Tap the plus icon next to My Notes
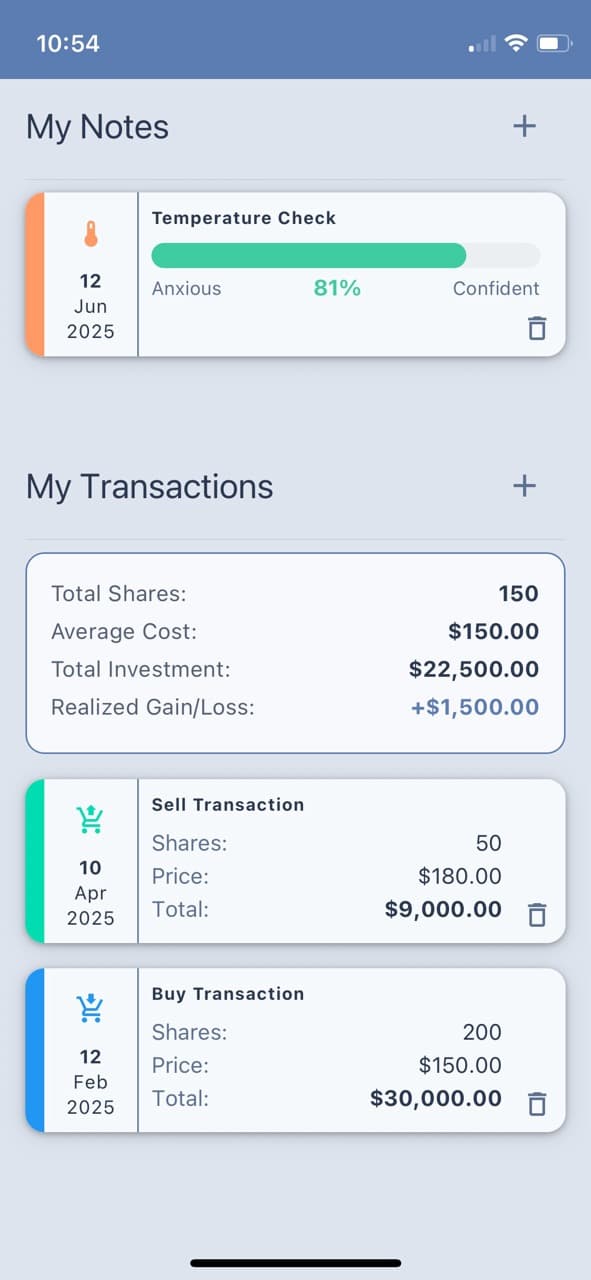Viewport: 591px width, 1280px height. 523,126
